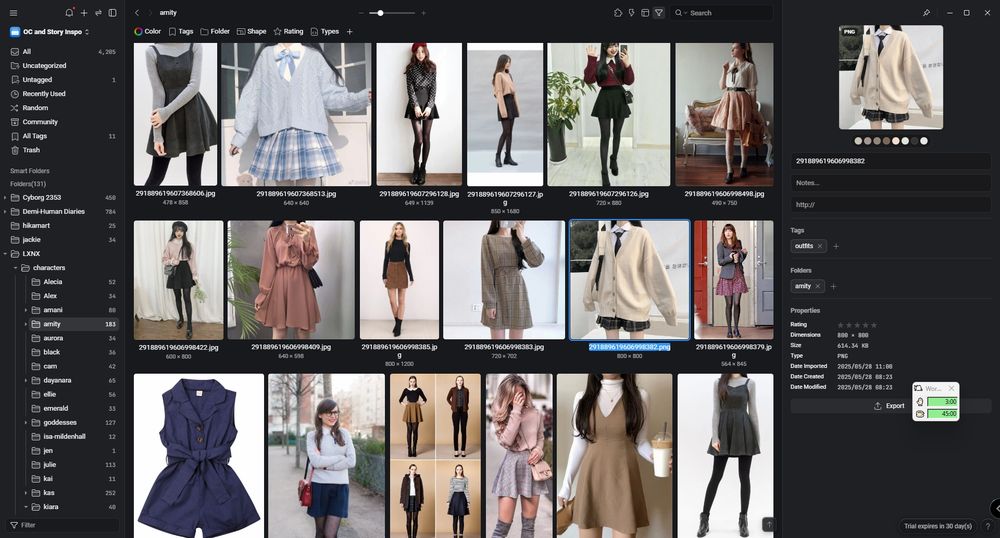The image size is (1000, 538).
Task: Open the layout view options icon
Action: point(645,13)
